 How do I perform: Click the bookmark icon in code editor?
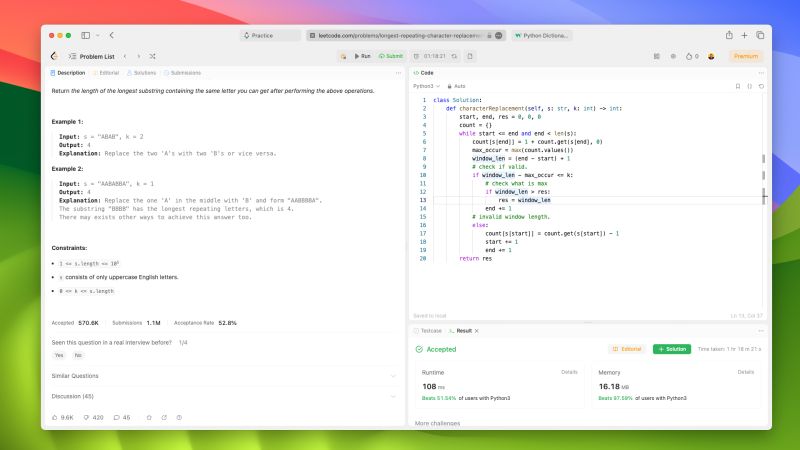point(737,86)
